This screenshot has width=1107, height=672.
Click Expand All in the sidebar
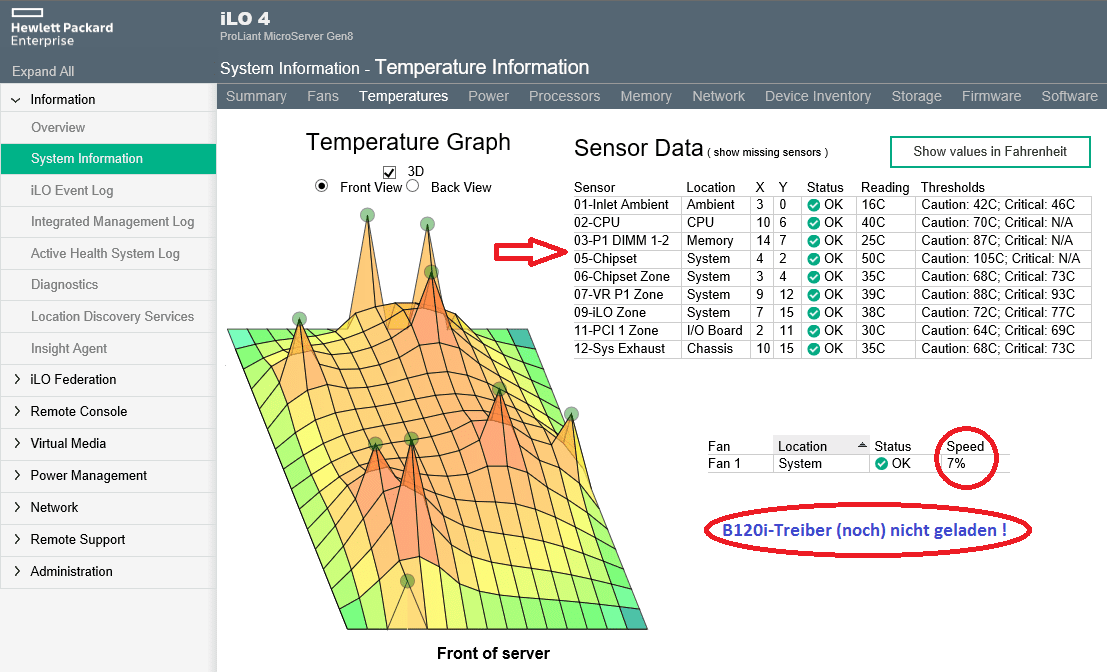point(43,71)
